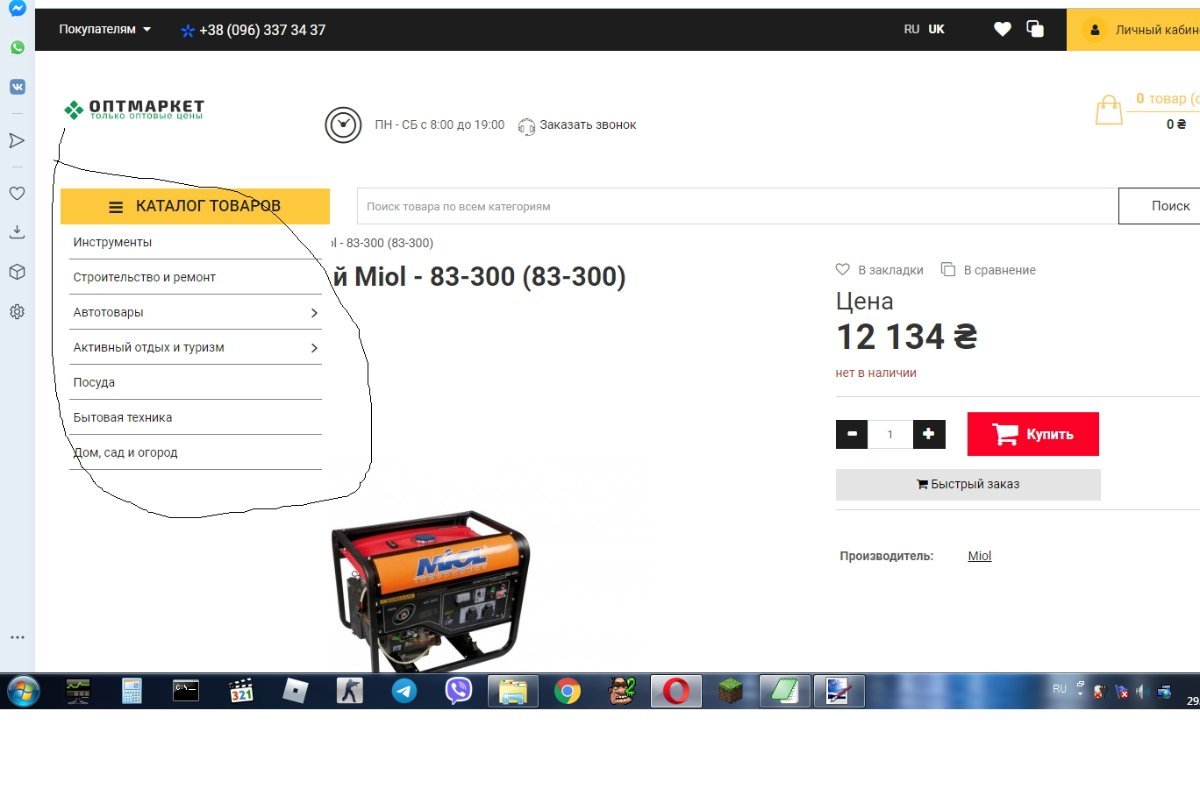The height and width of the screenshot is (789, 1200).
Task: Click the working hours clock icon
Action: 343,125
